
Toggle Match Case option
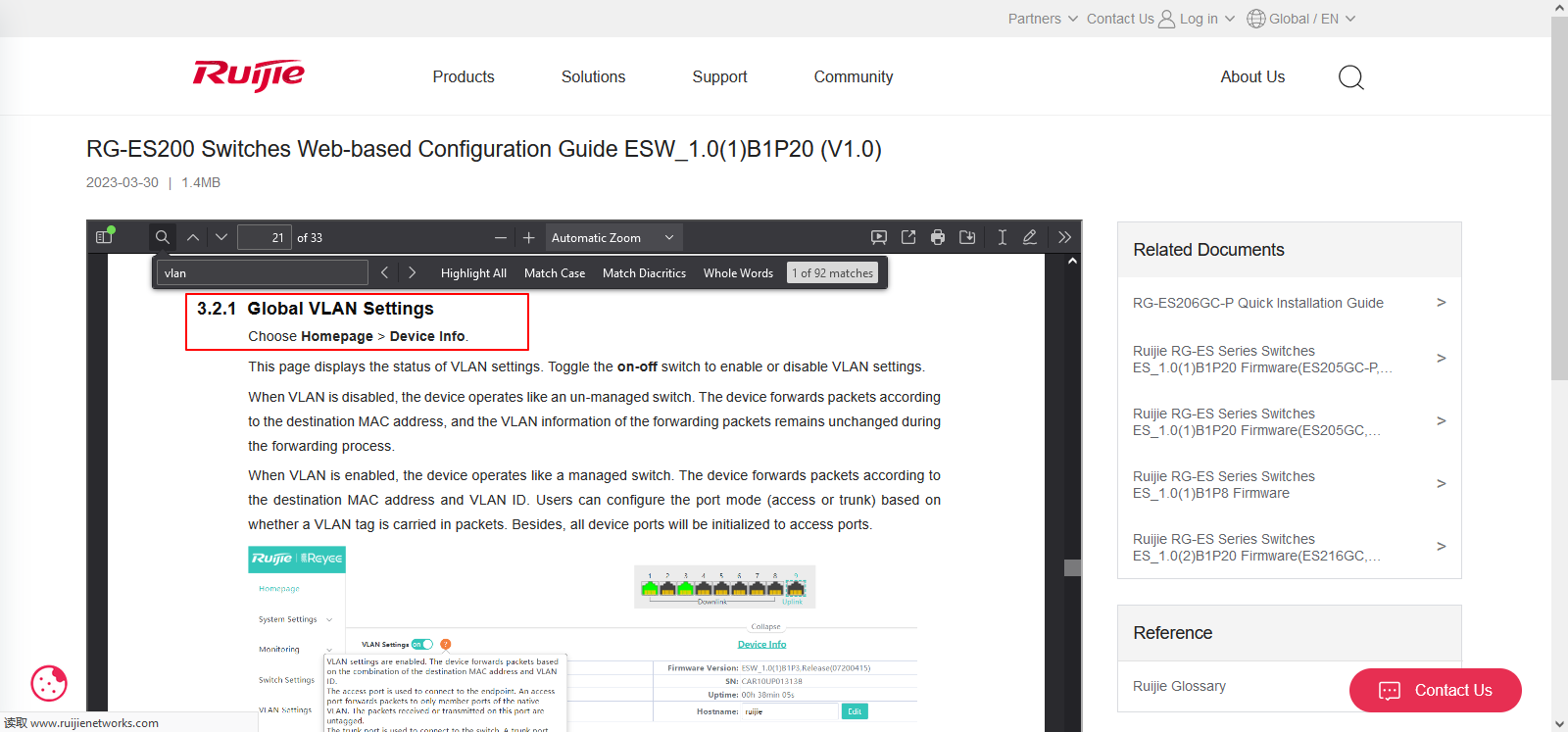(x=555, y=273)
